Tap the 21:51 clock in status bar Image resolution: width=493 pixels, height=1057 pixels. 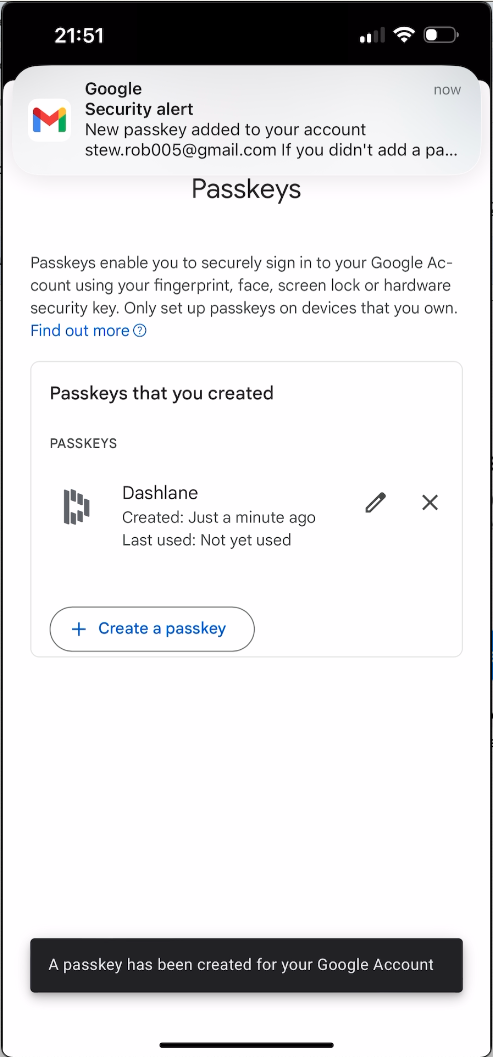pyautogui.click(x=79, y=36)
